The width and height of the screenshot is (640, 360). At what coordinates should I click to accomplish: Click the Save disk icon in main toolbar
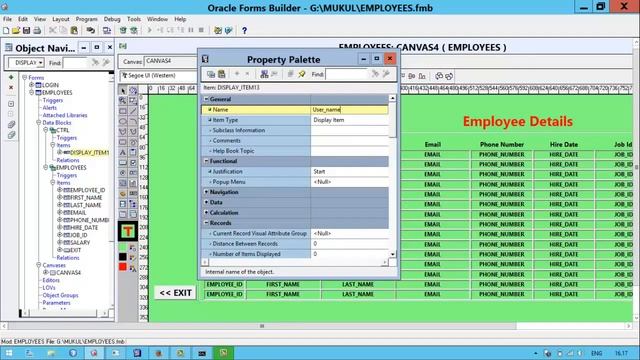27,31
